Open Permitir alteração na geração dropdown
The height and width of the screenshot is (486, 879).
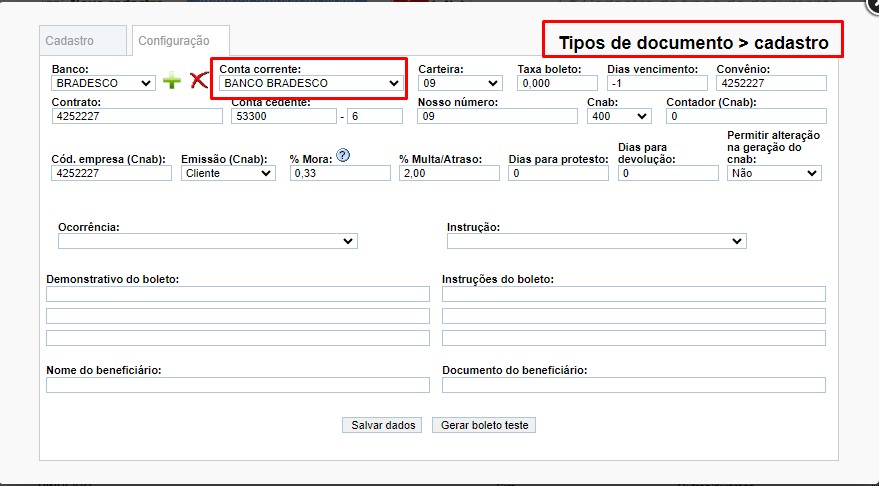pos(774,173)
